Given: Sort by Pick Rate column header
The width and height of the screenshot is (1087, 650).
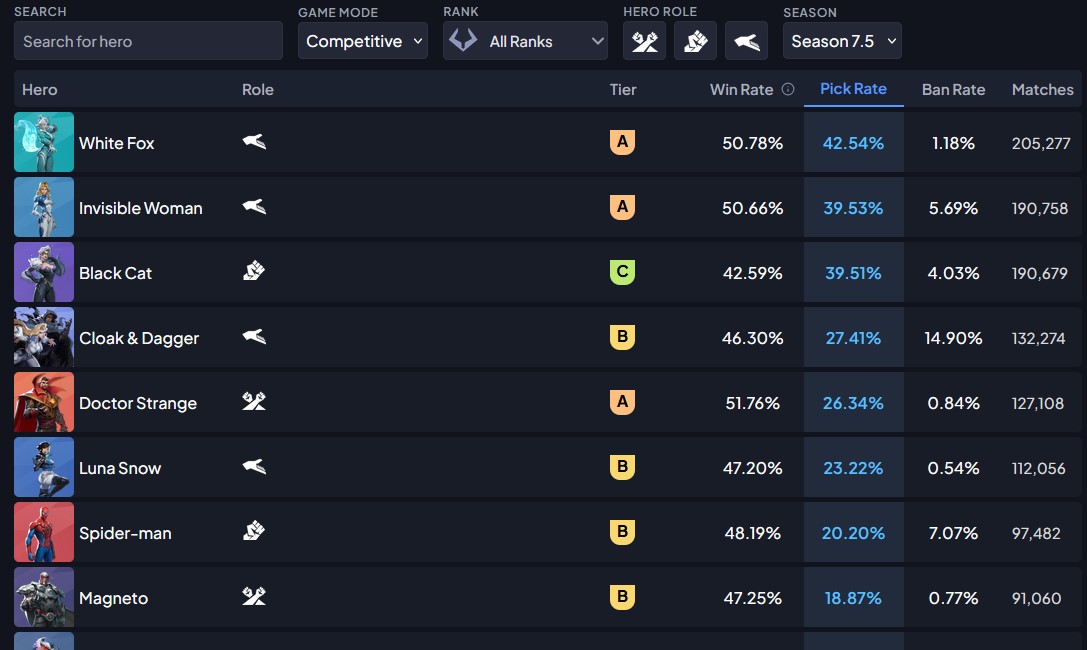Looking at the screenshot, I should click(853, 89).
